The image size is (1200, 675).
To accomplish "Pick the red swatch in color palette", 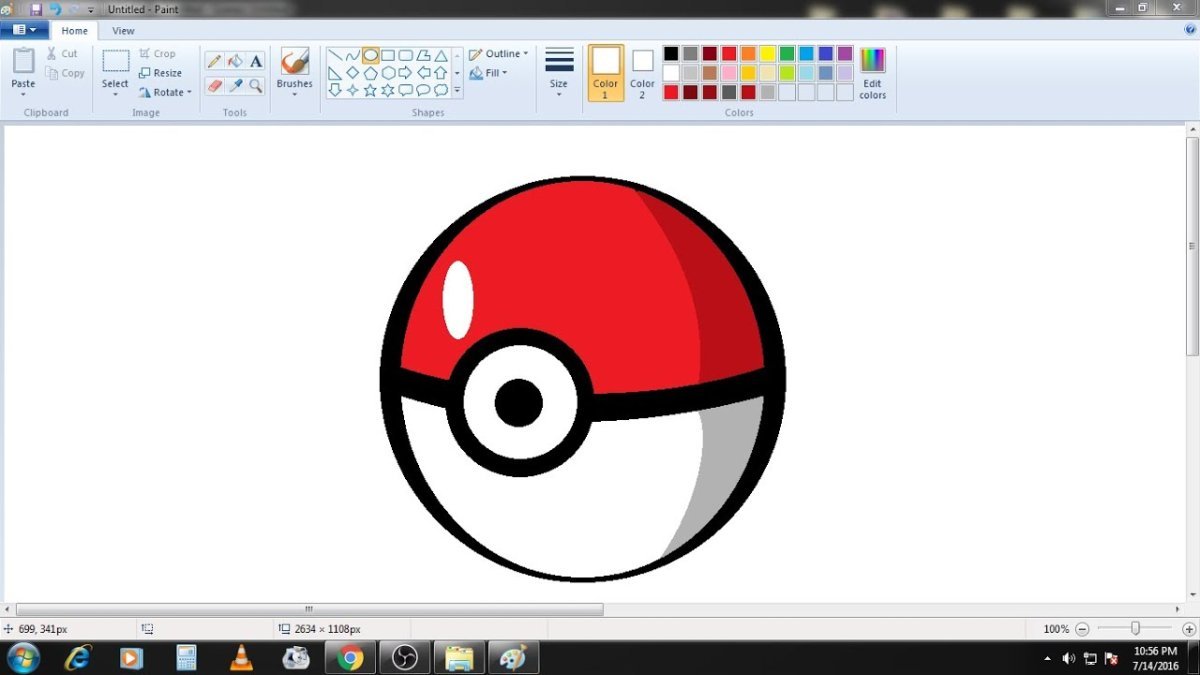I will coord(729,54).
